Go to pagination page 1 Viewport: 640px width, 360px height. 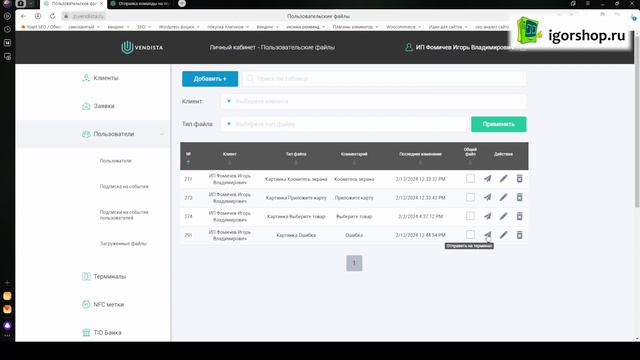(354, 263)
